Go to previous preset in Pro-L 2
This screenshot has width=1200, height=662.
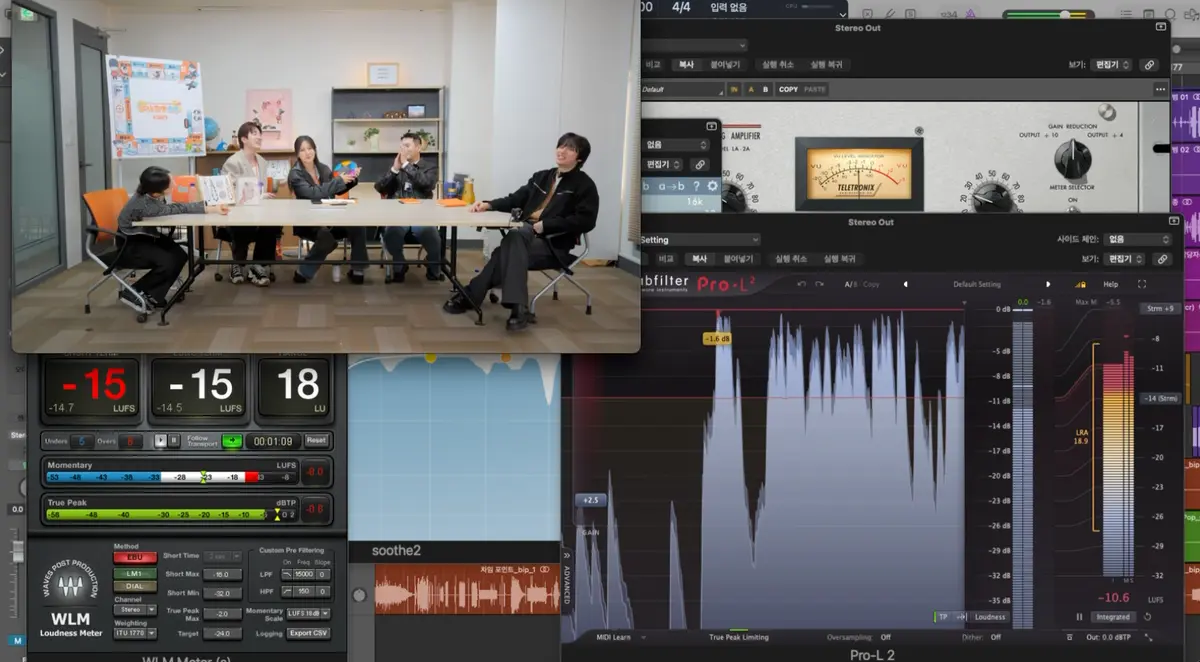(905, 284)
